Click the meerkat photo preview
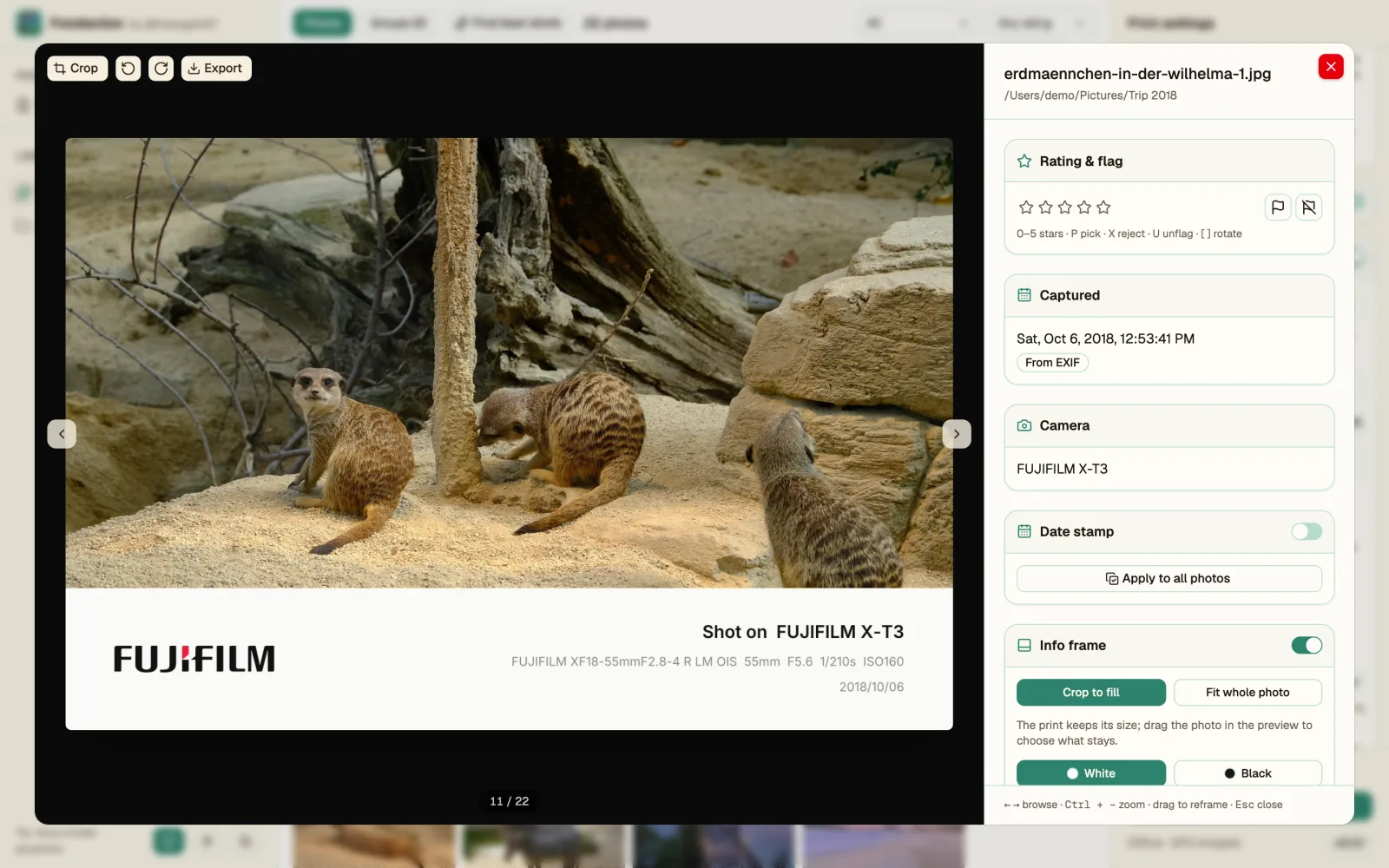This screenshot has width=1389, height=868. (509, 363)
